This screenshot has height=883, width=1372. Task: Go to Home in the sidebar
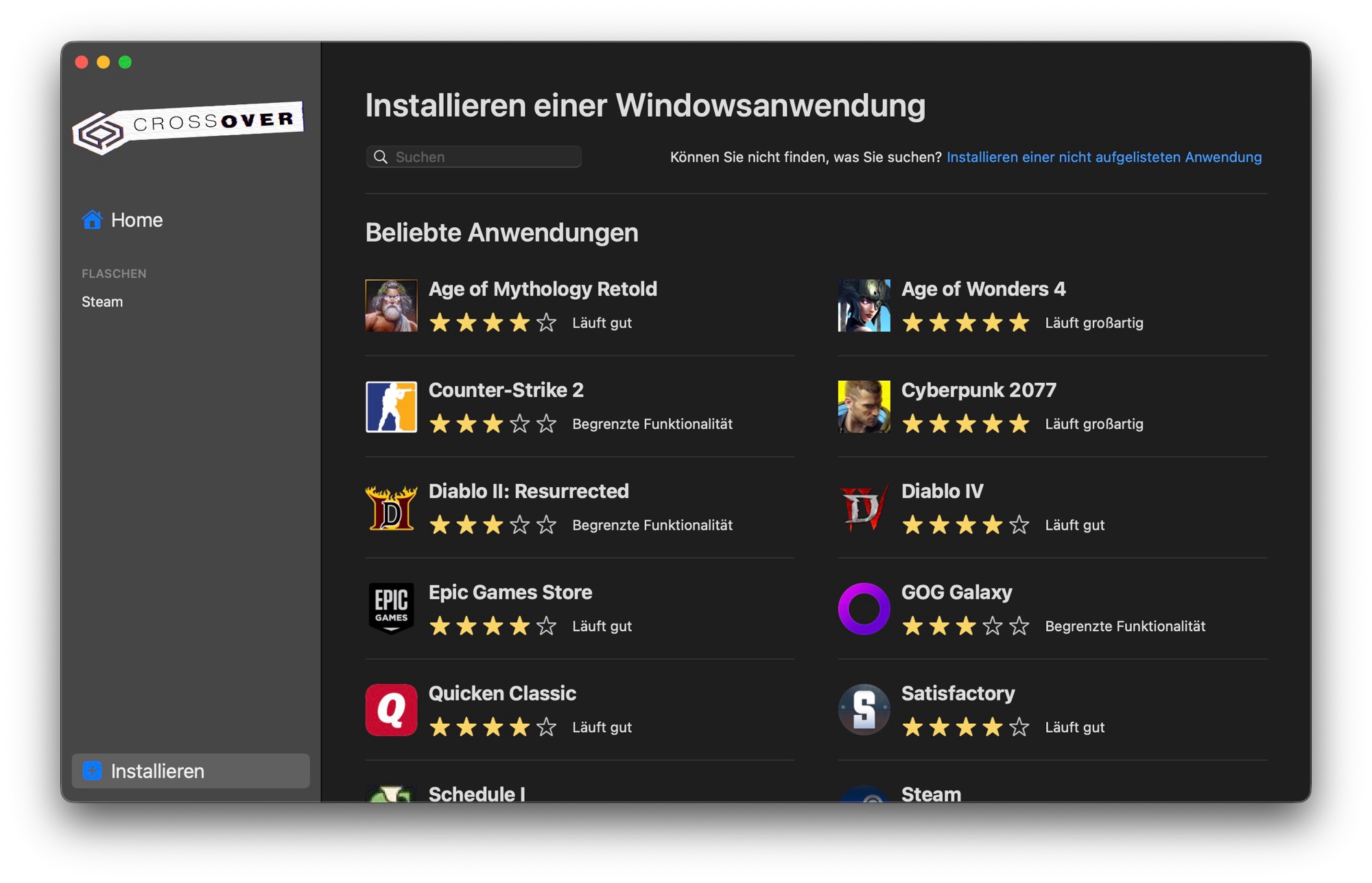(x=137, y=220)
